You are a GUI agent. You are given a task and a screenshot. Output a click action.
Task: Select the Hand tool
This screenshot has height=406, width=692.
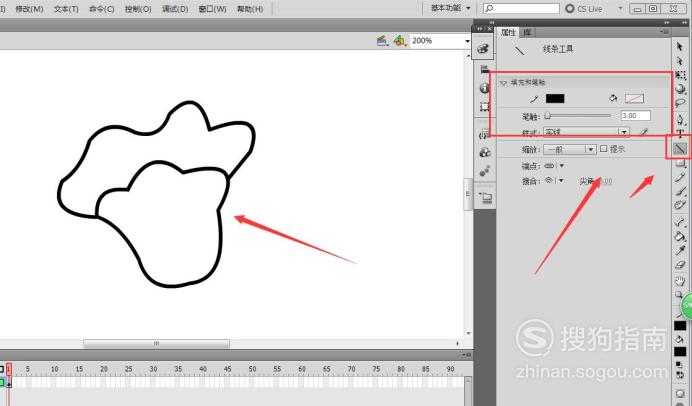click(x=680, y=281)
